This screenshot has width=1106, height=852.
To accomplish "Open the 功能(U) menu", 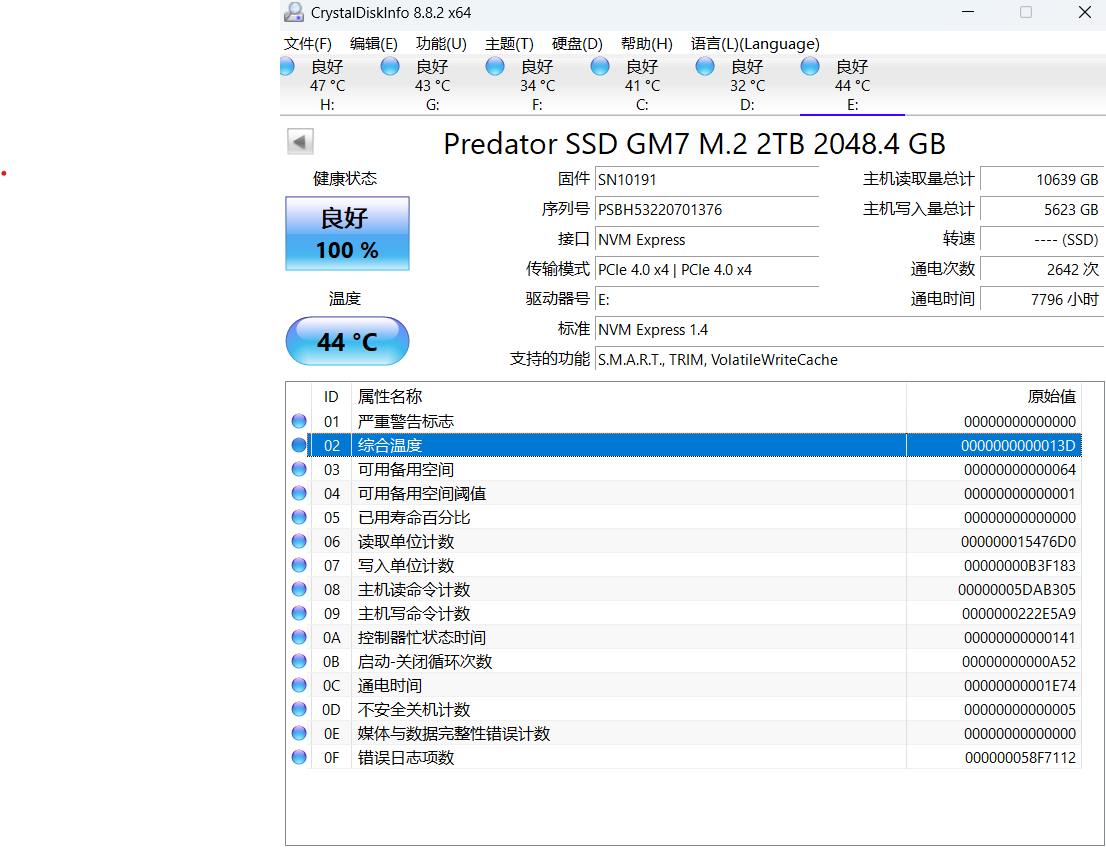I will click(441, 44).
